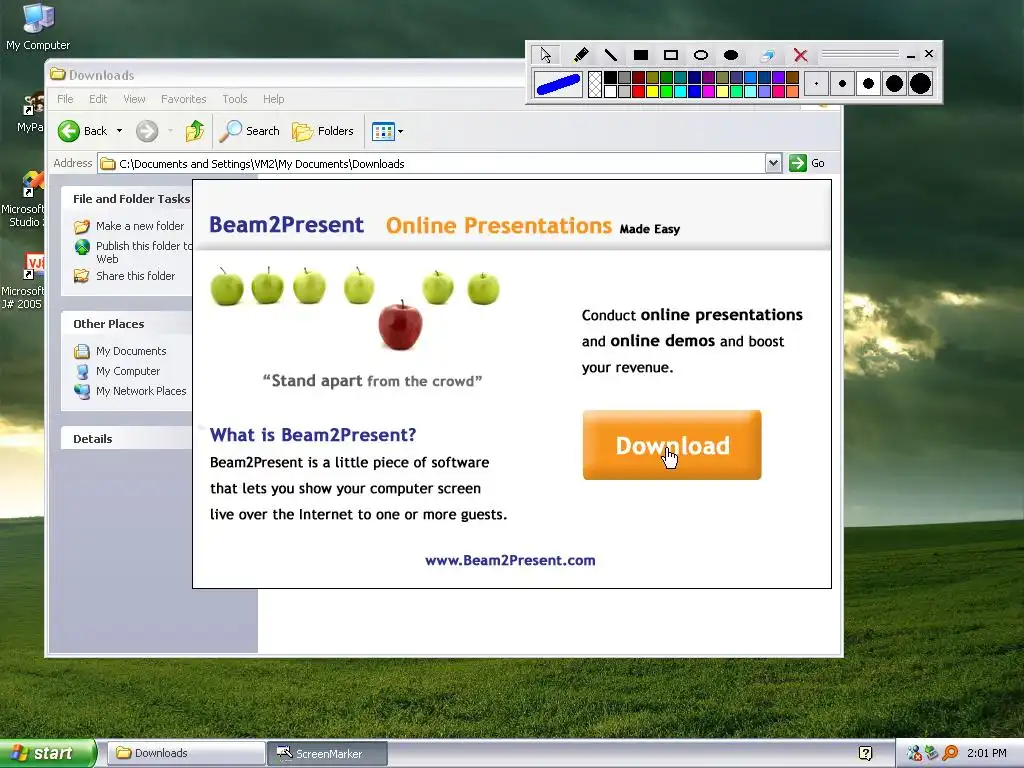The height and width of the screenshot is (768, 1024).
Task: Expand the address bar dropdown
Action: 773,163
